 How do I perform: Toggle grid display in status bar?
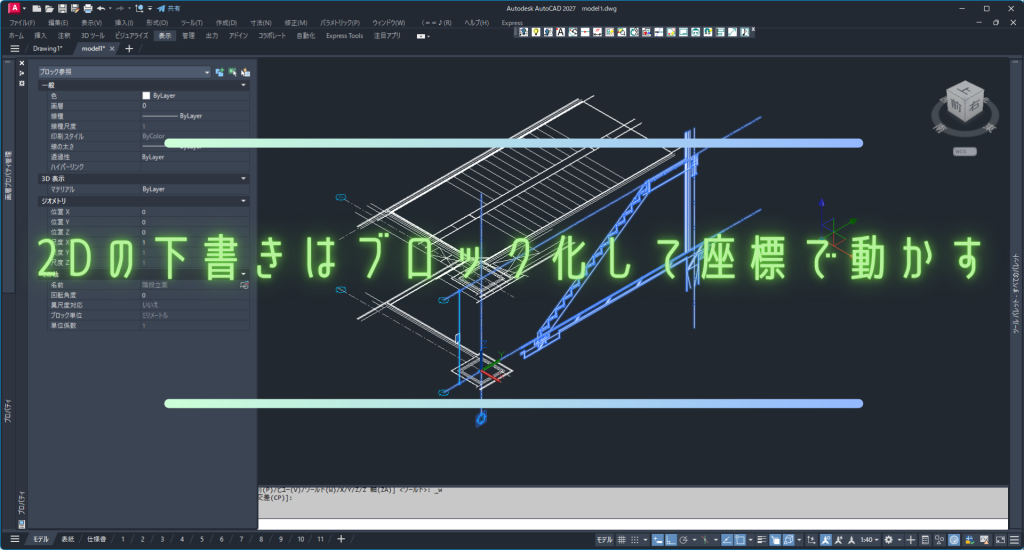click(x=622, y=539)
